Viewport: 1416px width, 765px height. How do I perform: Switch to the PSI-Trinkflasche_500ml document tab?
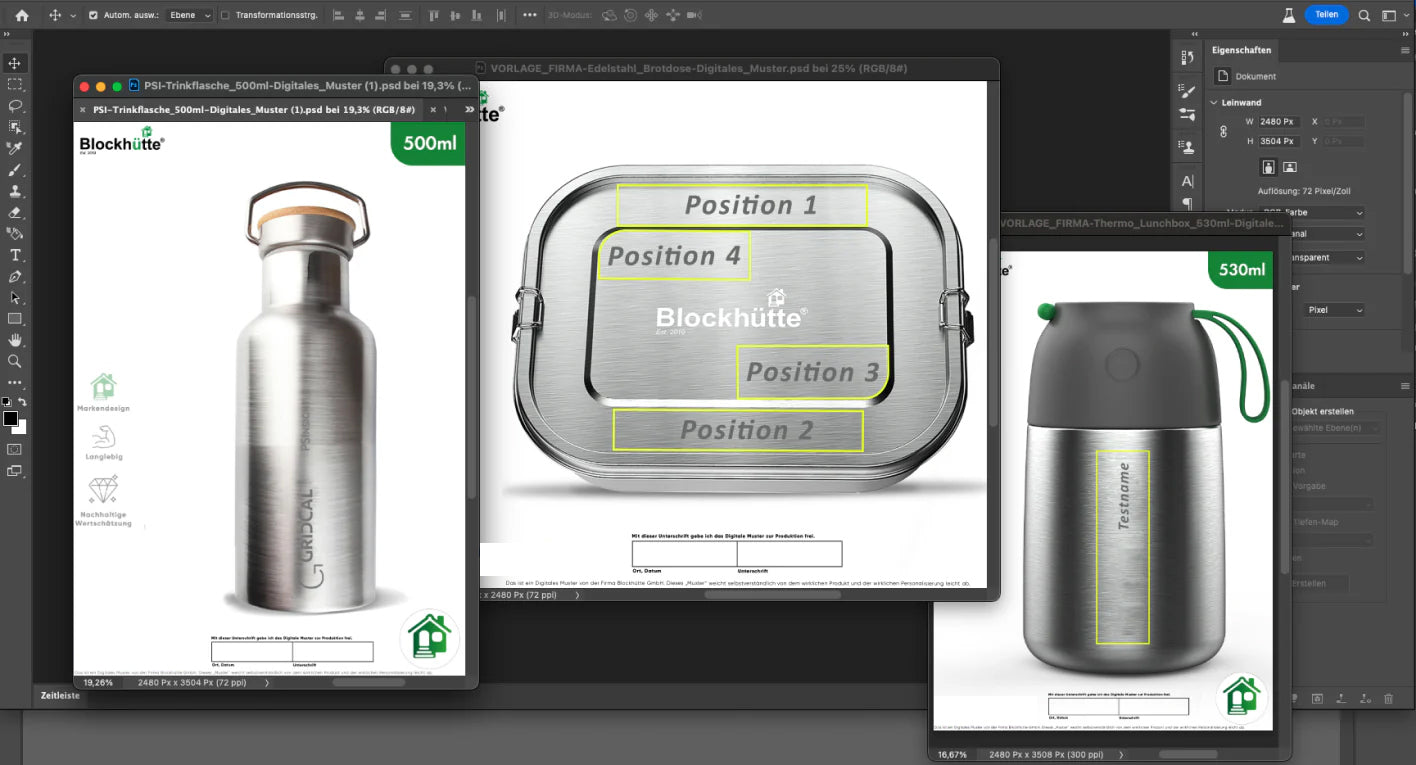coord(250,110)
